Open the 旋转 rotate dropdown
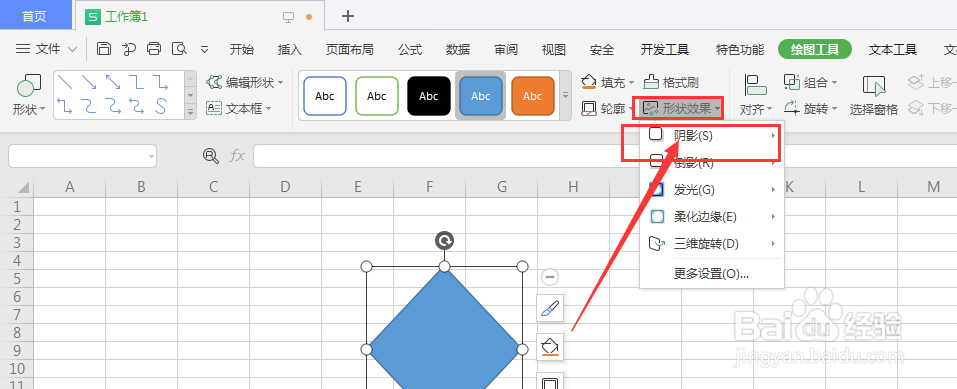The width and height of the screenshot is (957, 389). pyautogui.click(x=811, y=109)
